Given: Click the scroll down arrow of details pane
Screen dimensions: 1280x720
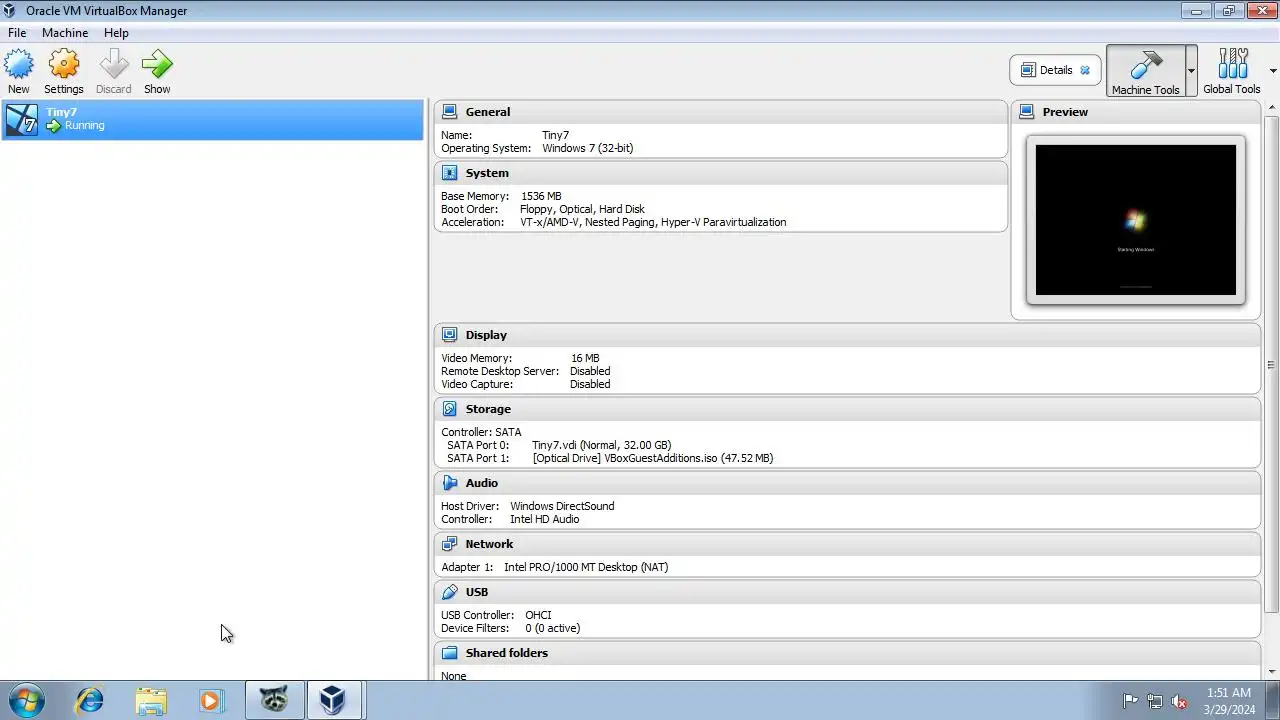Looking at the screenshot, I should click(1272, 672).
